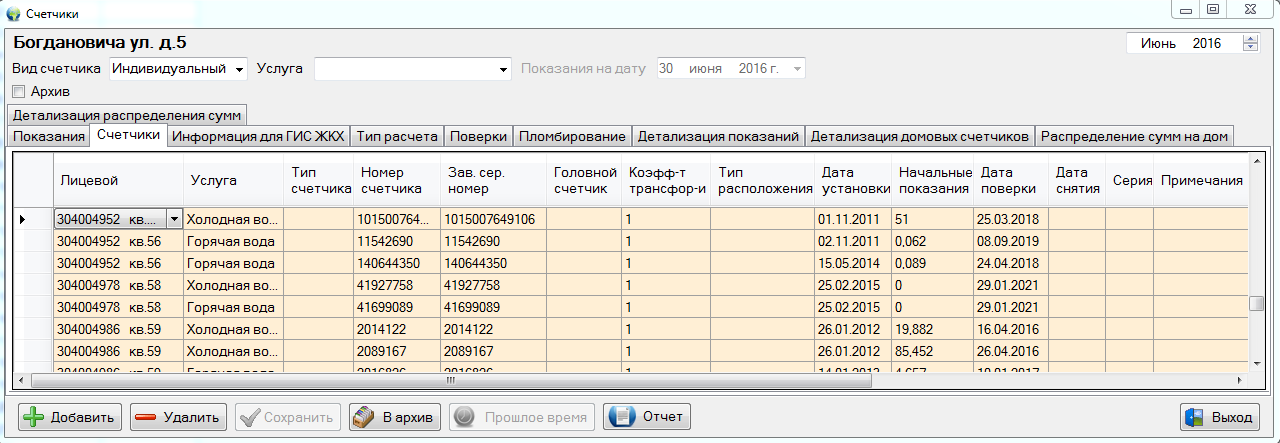Open the Отчет report button

pos(648,417)
